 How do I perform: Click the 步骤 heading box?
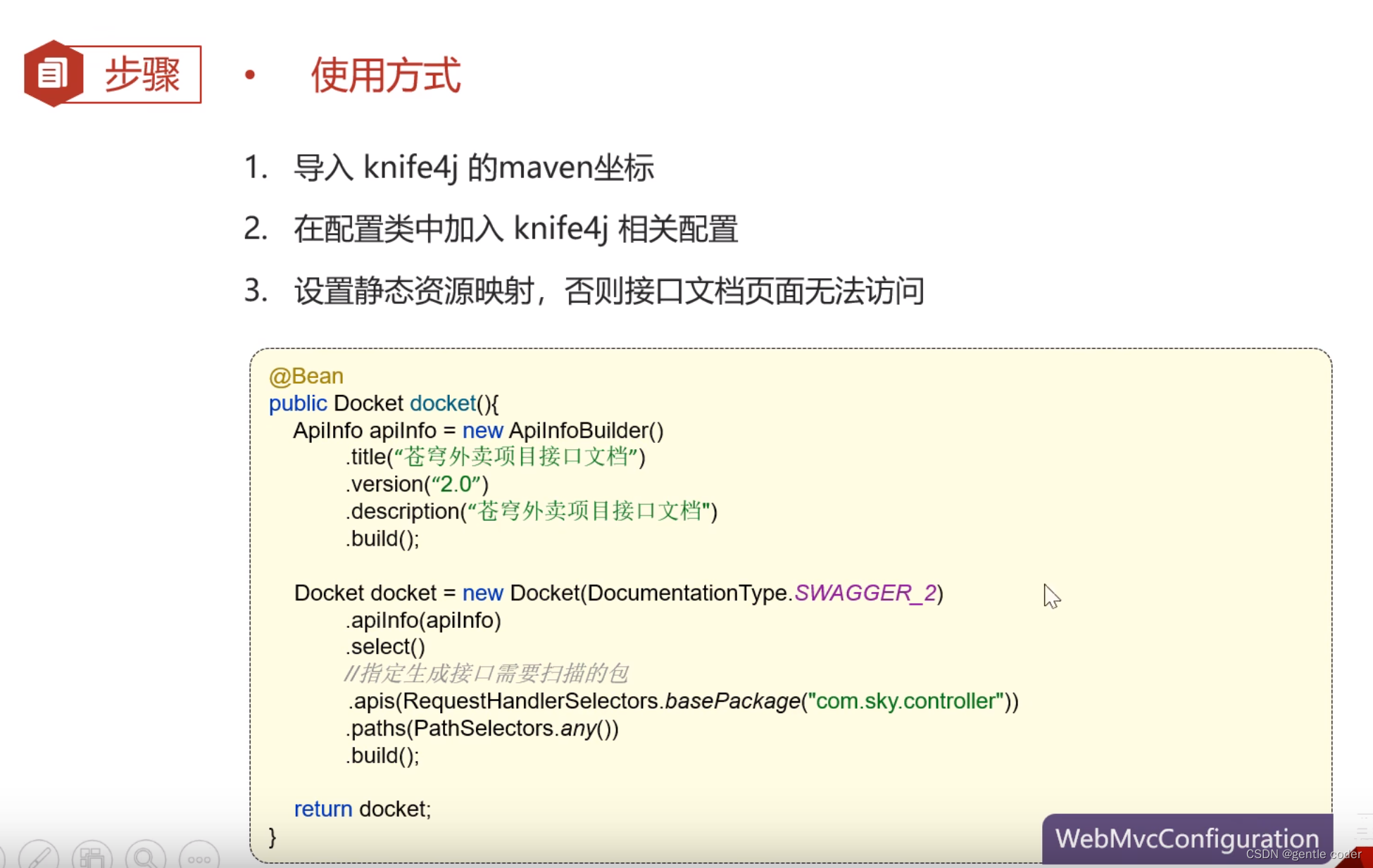(142, 75)
